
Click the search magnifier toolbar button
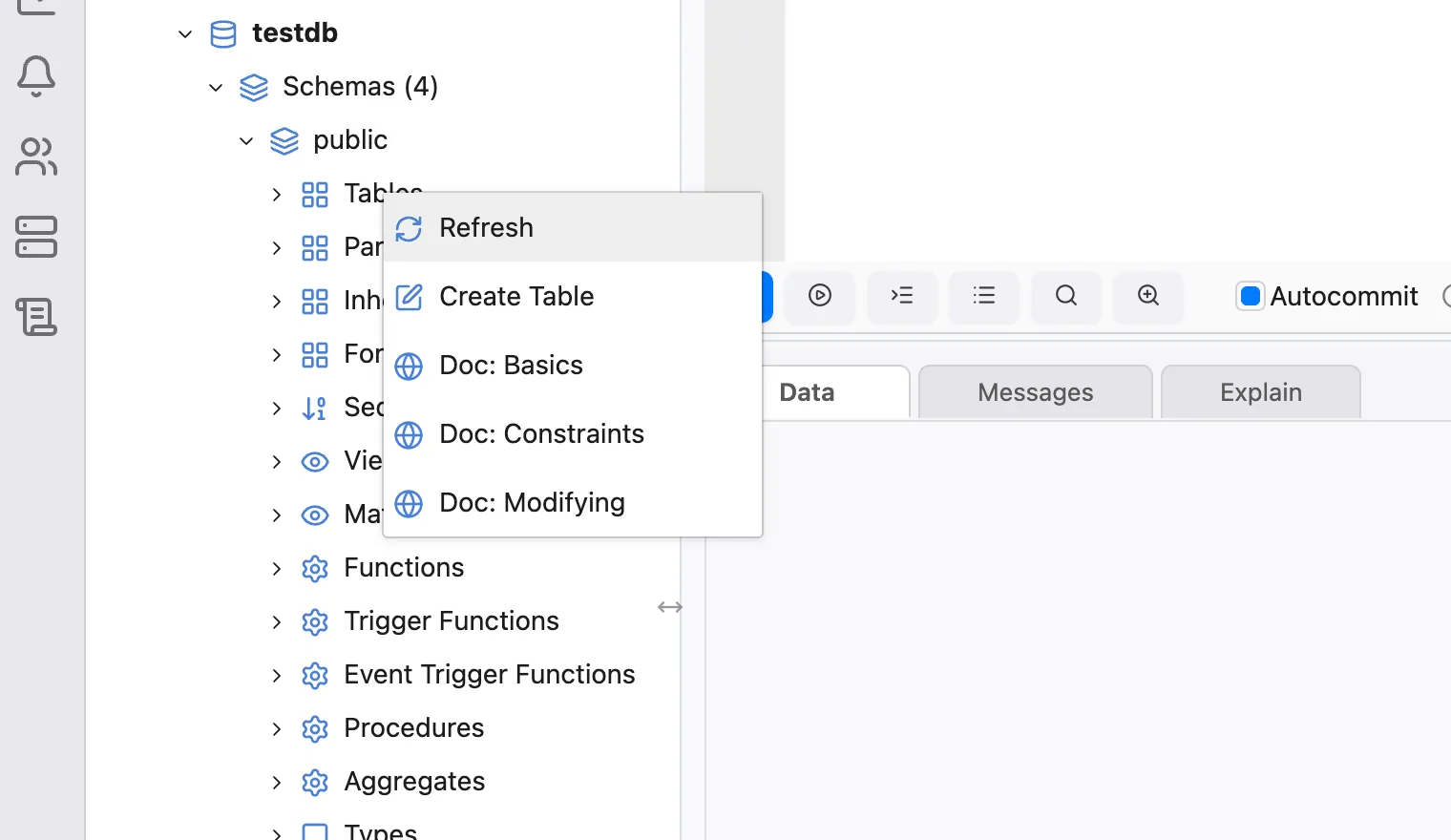click(x=1066, y=296)
